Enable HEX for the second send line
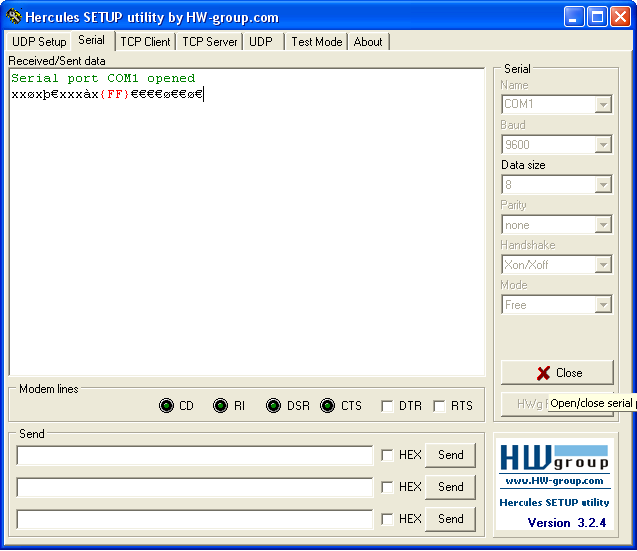The width and height of the screenshot is (637, 551). coord(388,487)
